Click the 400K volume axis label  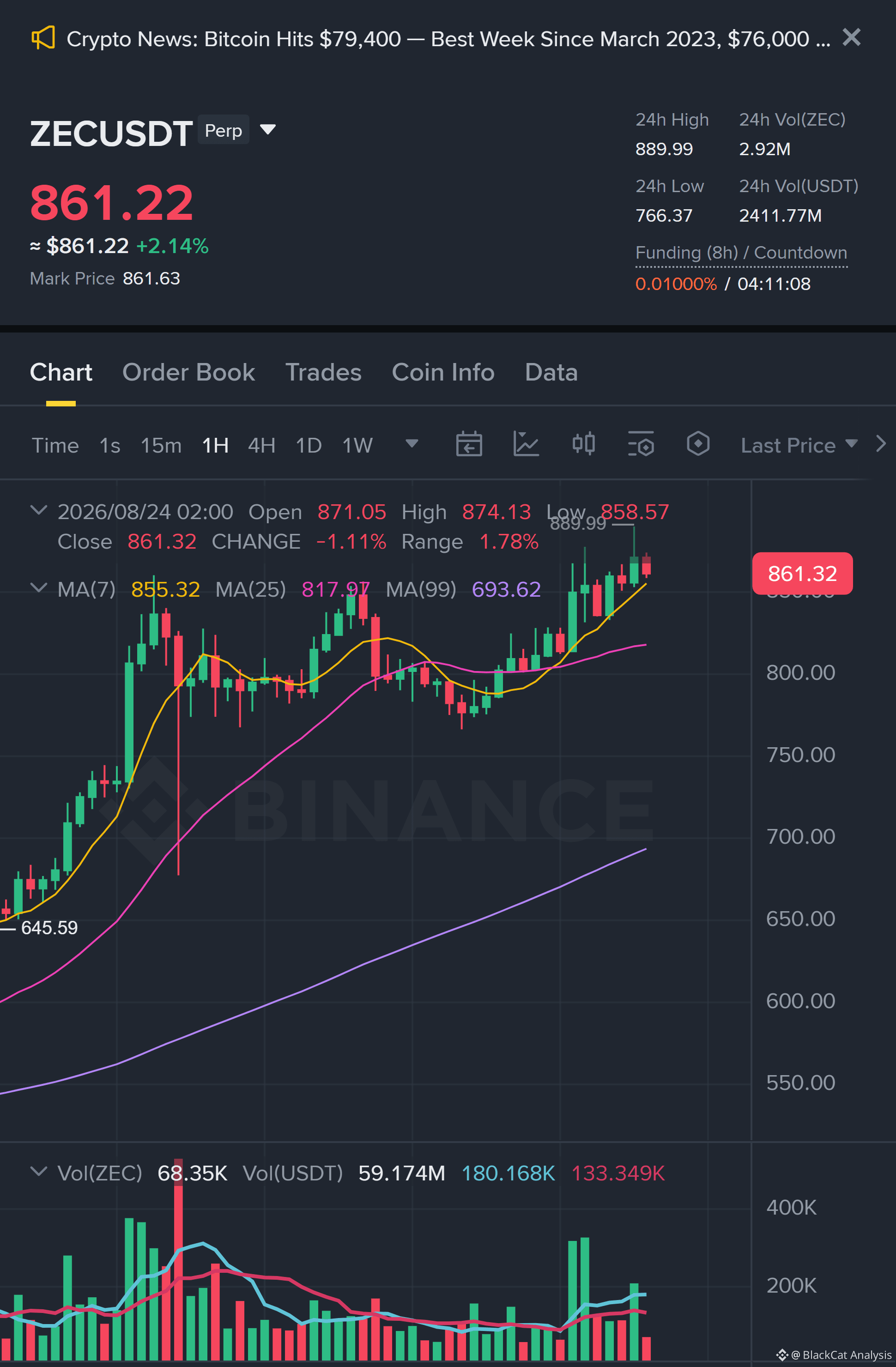click(792, 1207)
